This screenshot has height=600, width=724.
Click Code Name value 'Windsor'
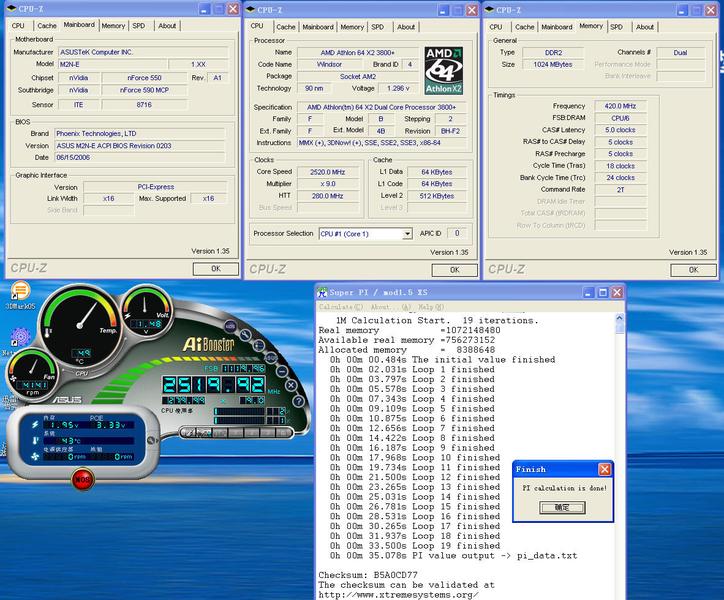point(329,64)
